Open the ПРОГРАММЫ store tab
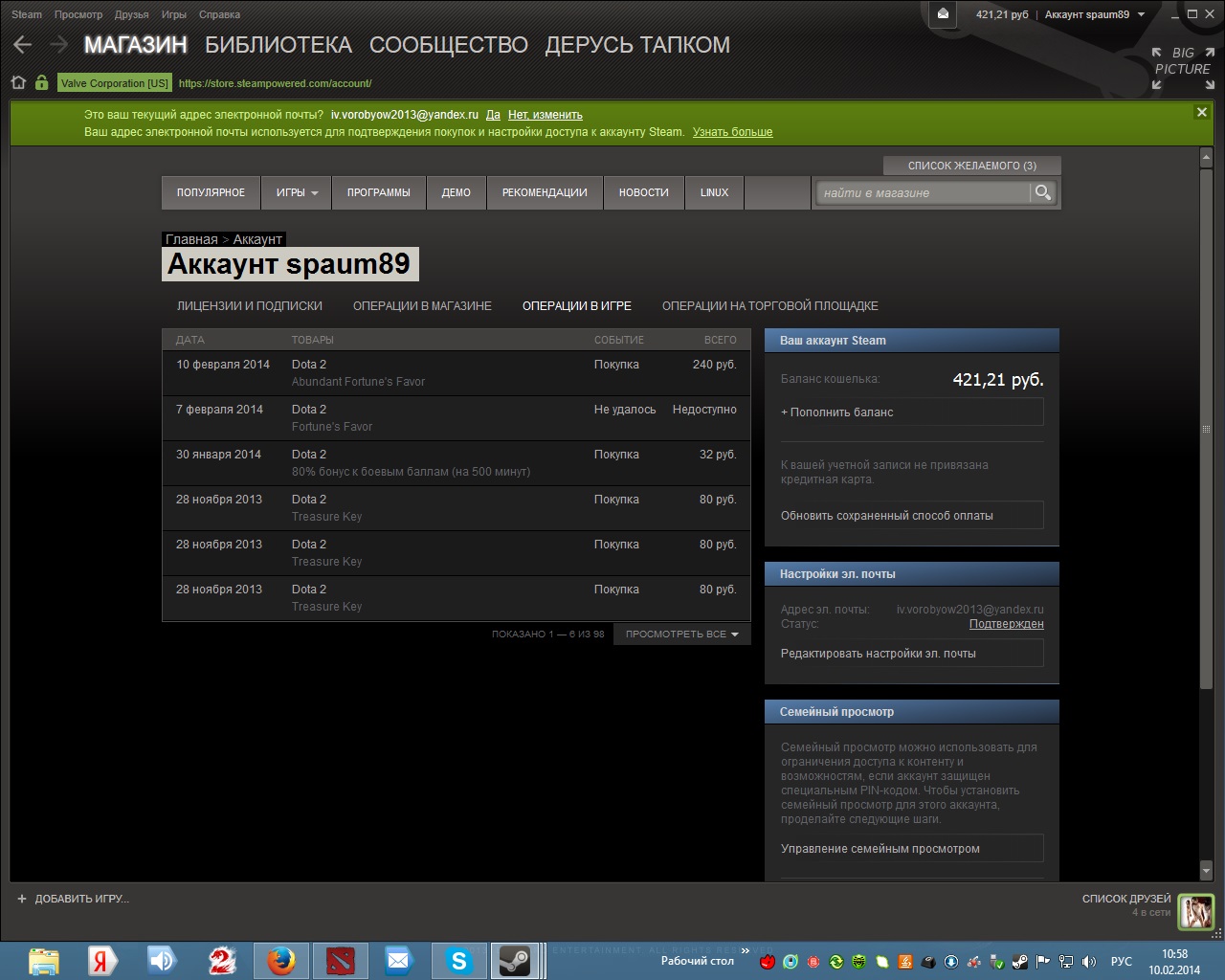The height and width of the screenshot is (980, 1225). pyautogui.click(x=378, y=192)
